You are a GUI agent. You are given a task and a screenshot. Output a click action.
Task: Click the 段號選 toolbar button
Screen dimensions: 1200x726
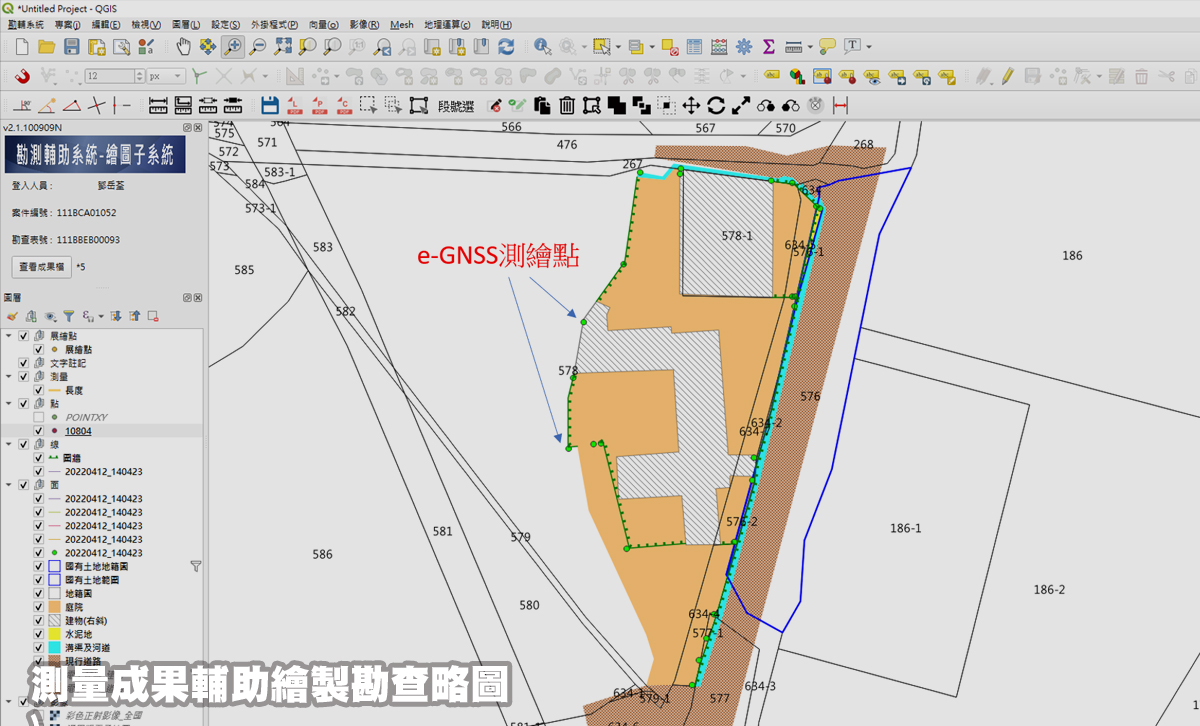pos(456,105)
